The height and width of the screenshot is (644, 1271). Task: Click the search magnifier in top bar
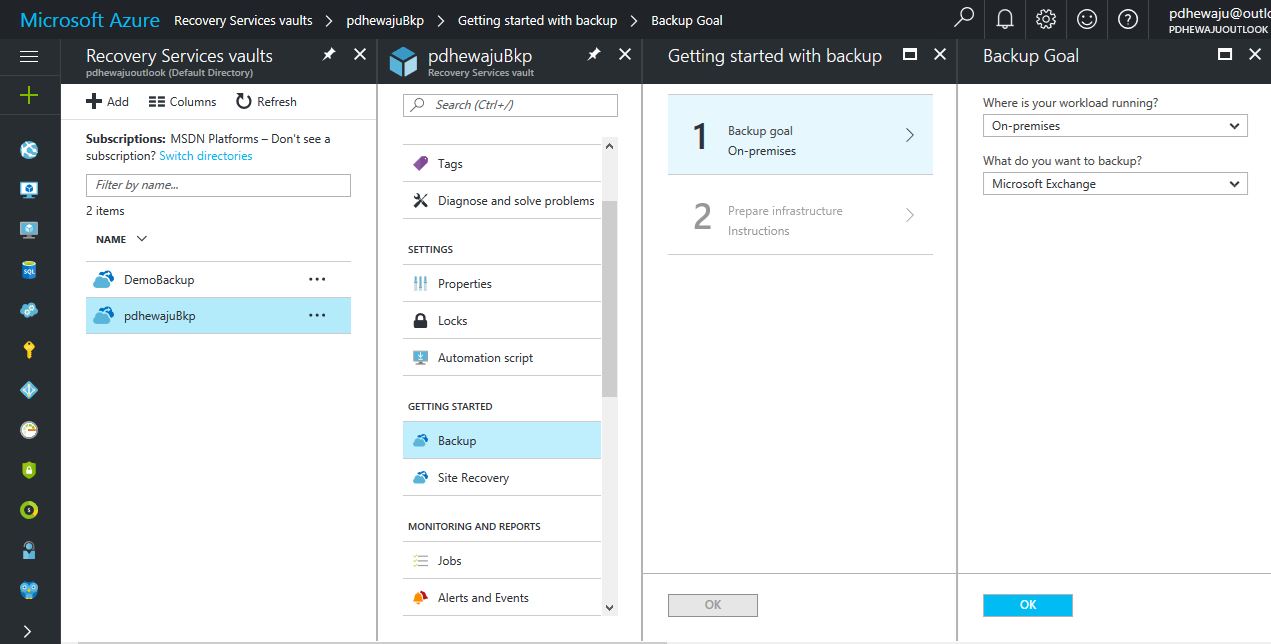coord(964,18)
